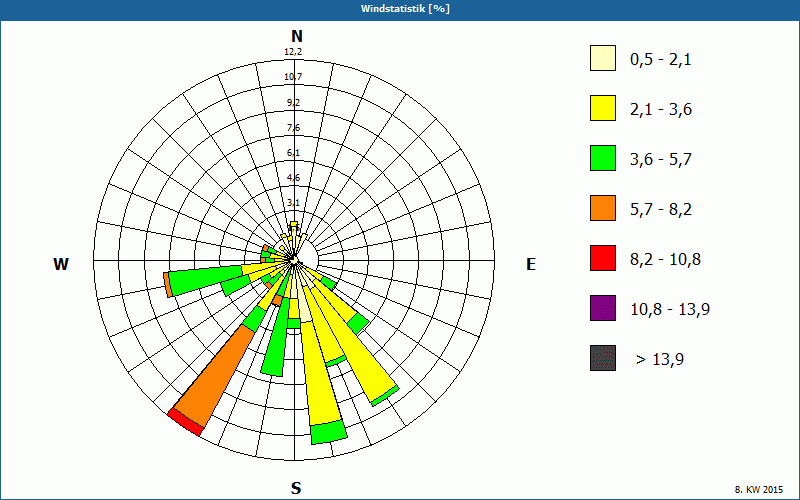Screen dimensions: 800x500
Task: Click the E compass label
Action: tap(531, 264)
